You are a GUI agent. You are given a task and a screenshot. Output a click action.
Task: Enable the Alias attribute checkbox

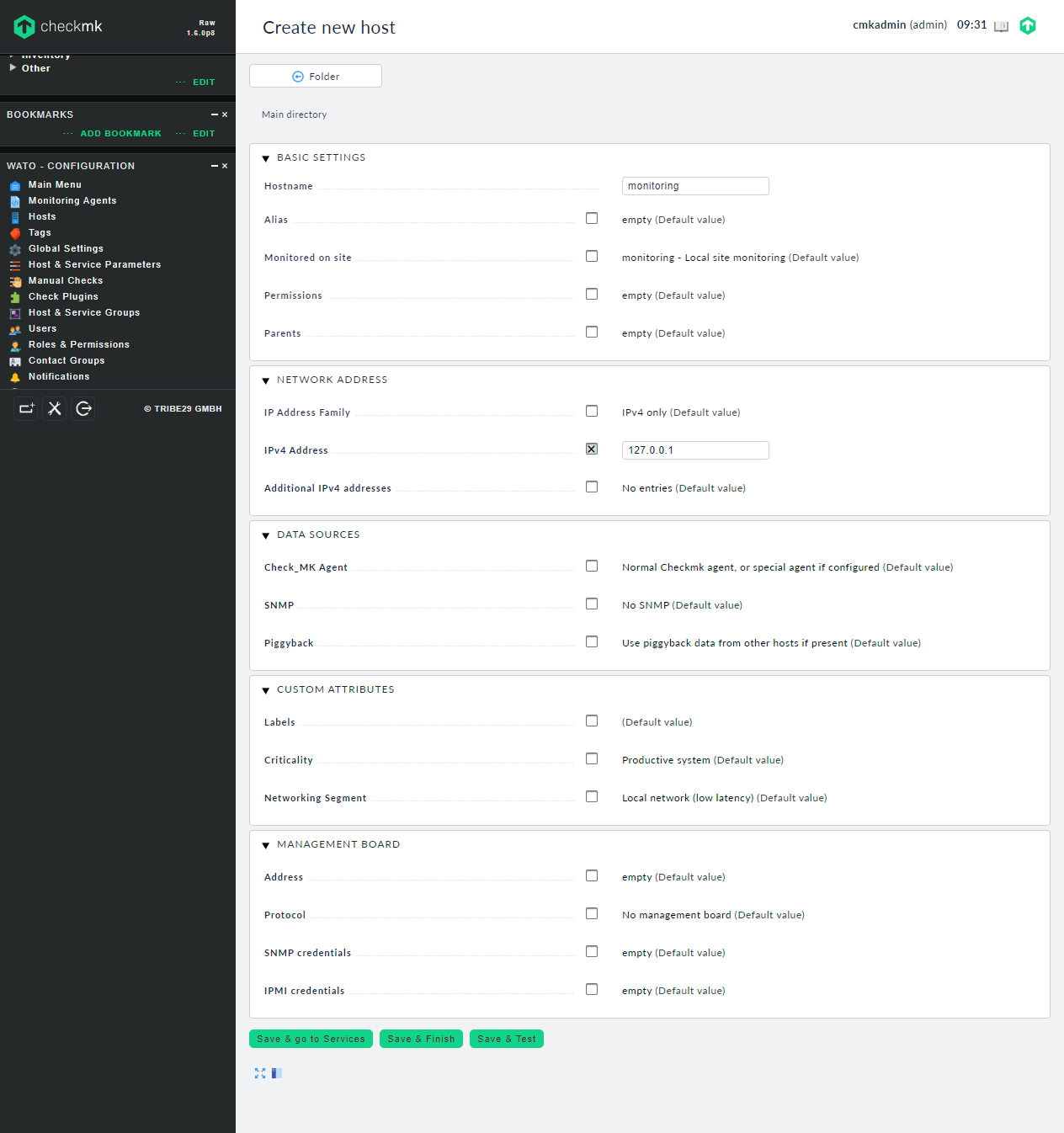(x=592, y=218)
